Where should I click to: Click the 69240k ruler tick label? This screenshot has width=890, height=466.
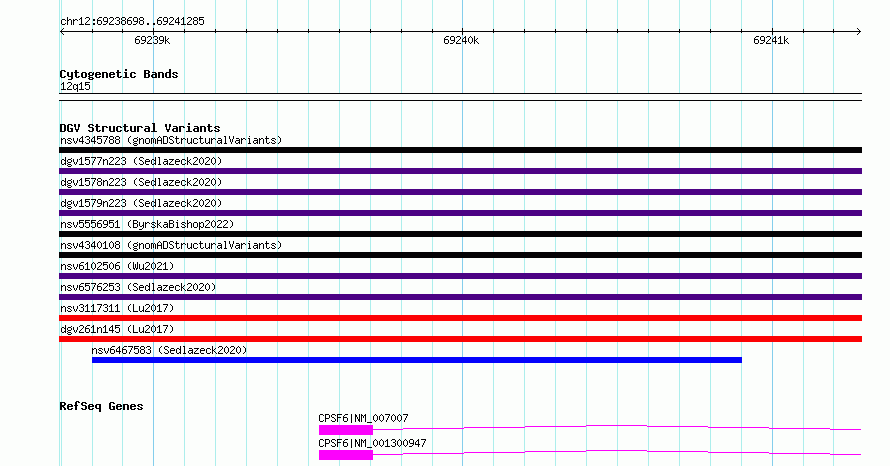click(461, 41)
